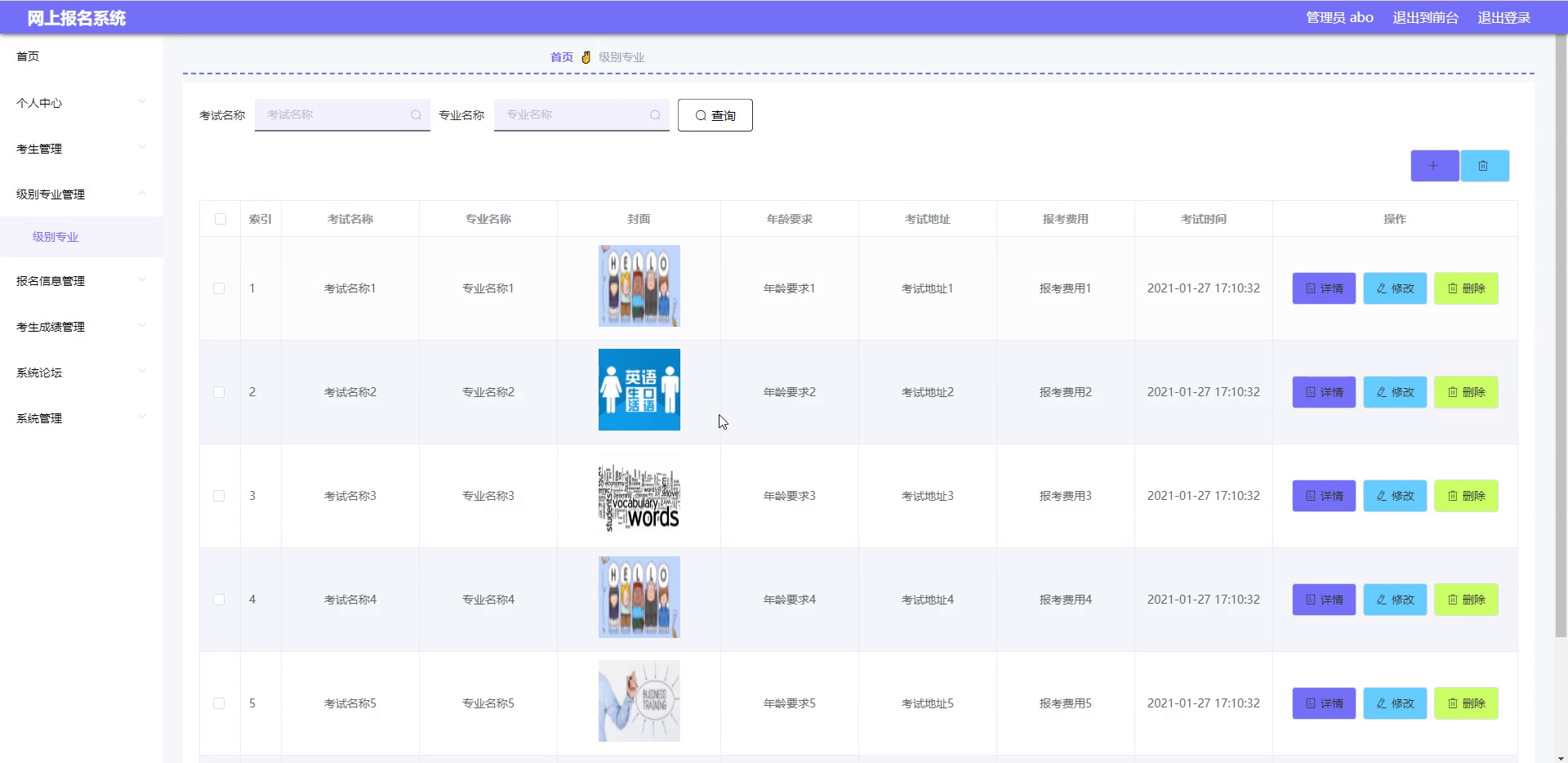Image resolution: width=1568 pixels, height=763 pixels.
Task: Open 详情 for row 考试名称5
Action: (1324, 703)
